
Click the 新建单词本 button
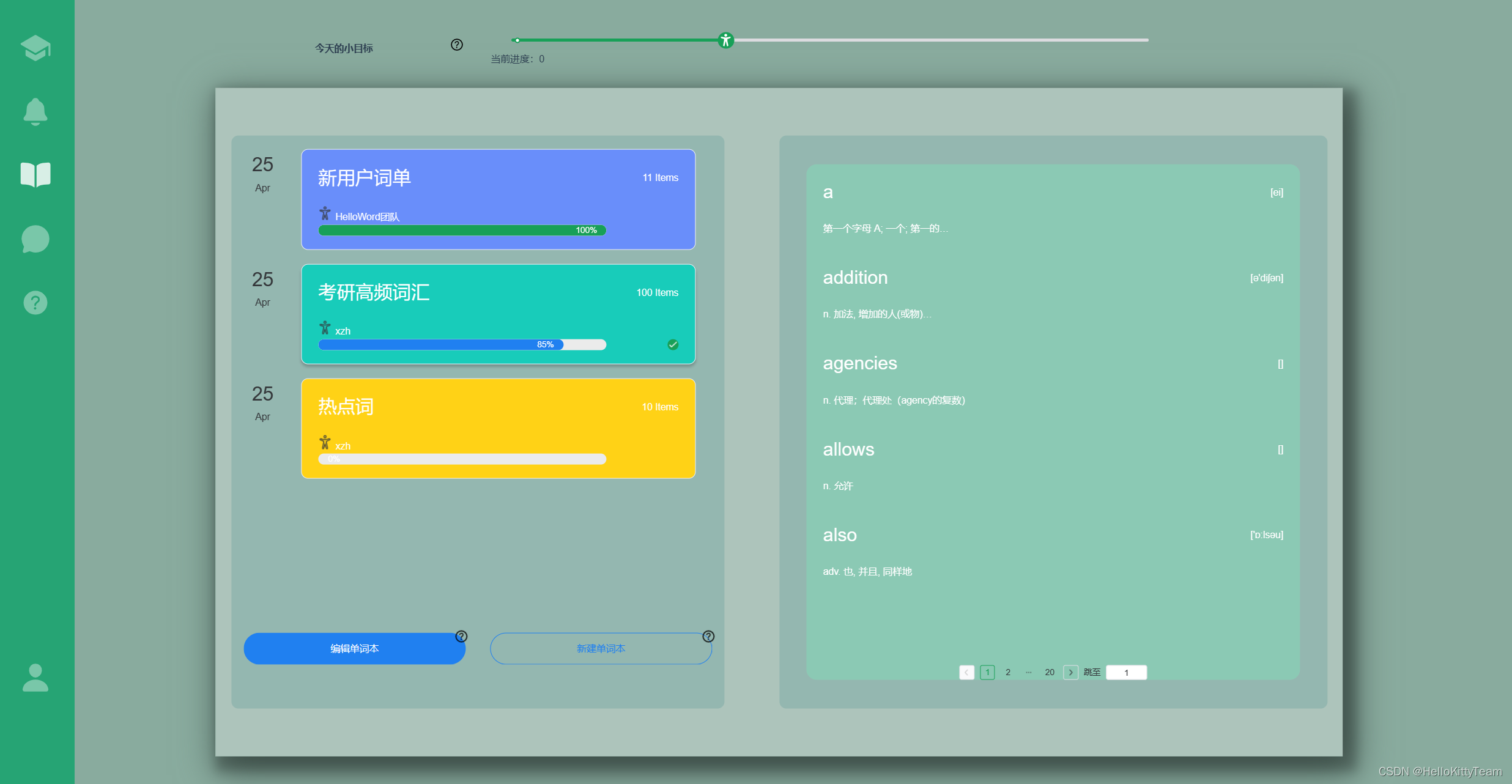(x=601, y=649)
